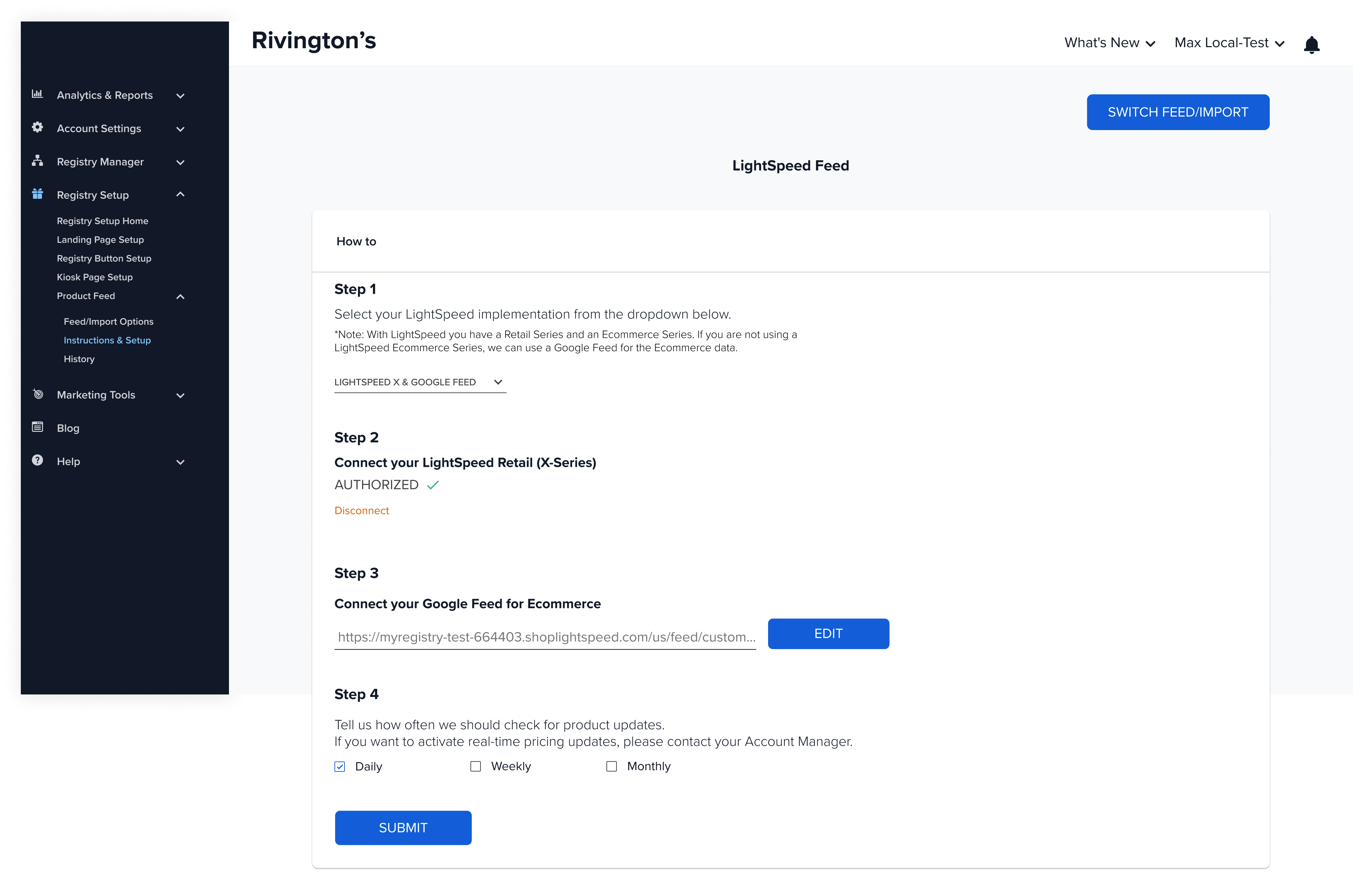Image resolution: width=1353 pixels, height=896 pixels.
Task: Click the How to section header
Action: 356,241
